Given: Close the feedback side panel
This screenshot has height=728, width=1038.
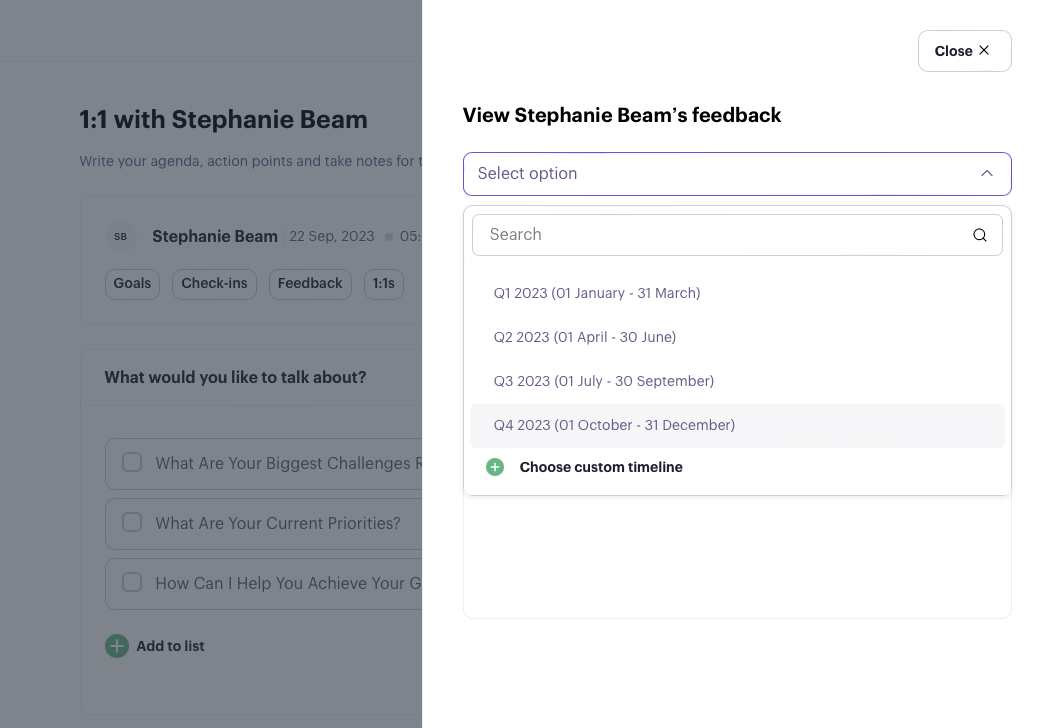Looking at the screenshot, I should click(964, 51).
